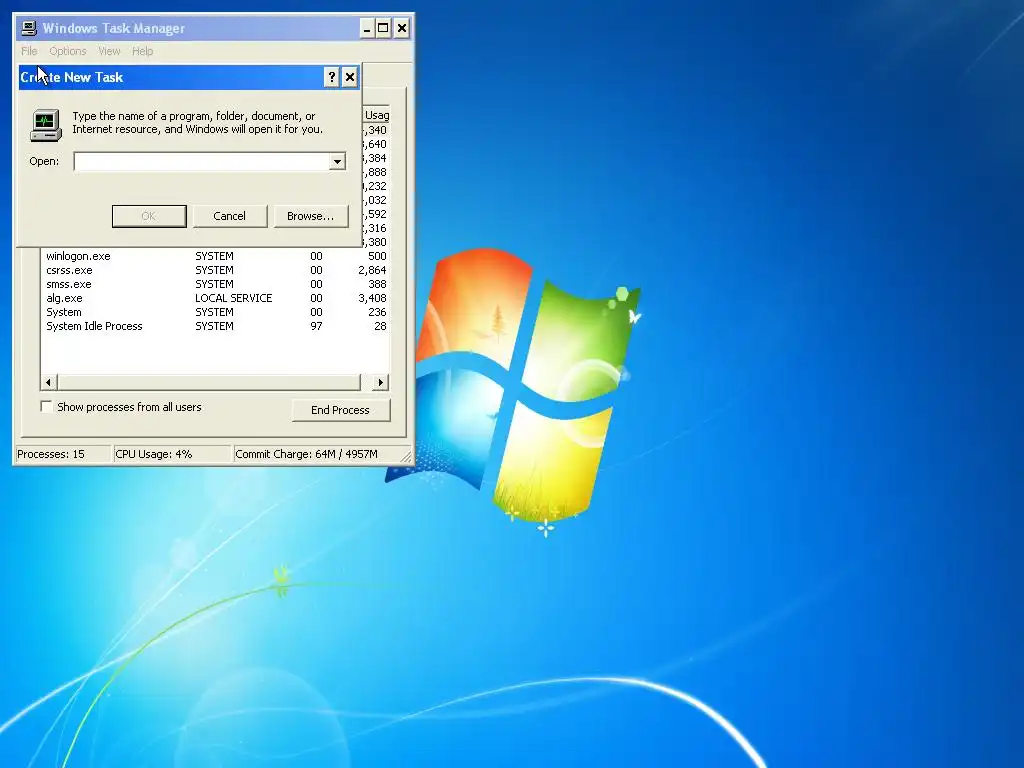Image resolution: width=1024 pixels, height=768 pixels.
Task: Open the View menu in Task Manager
Action: 109,51
